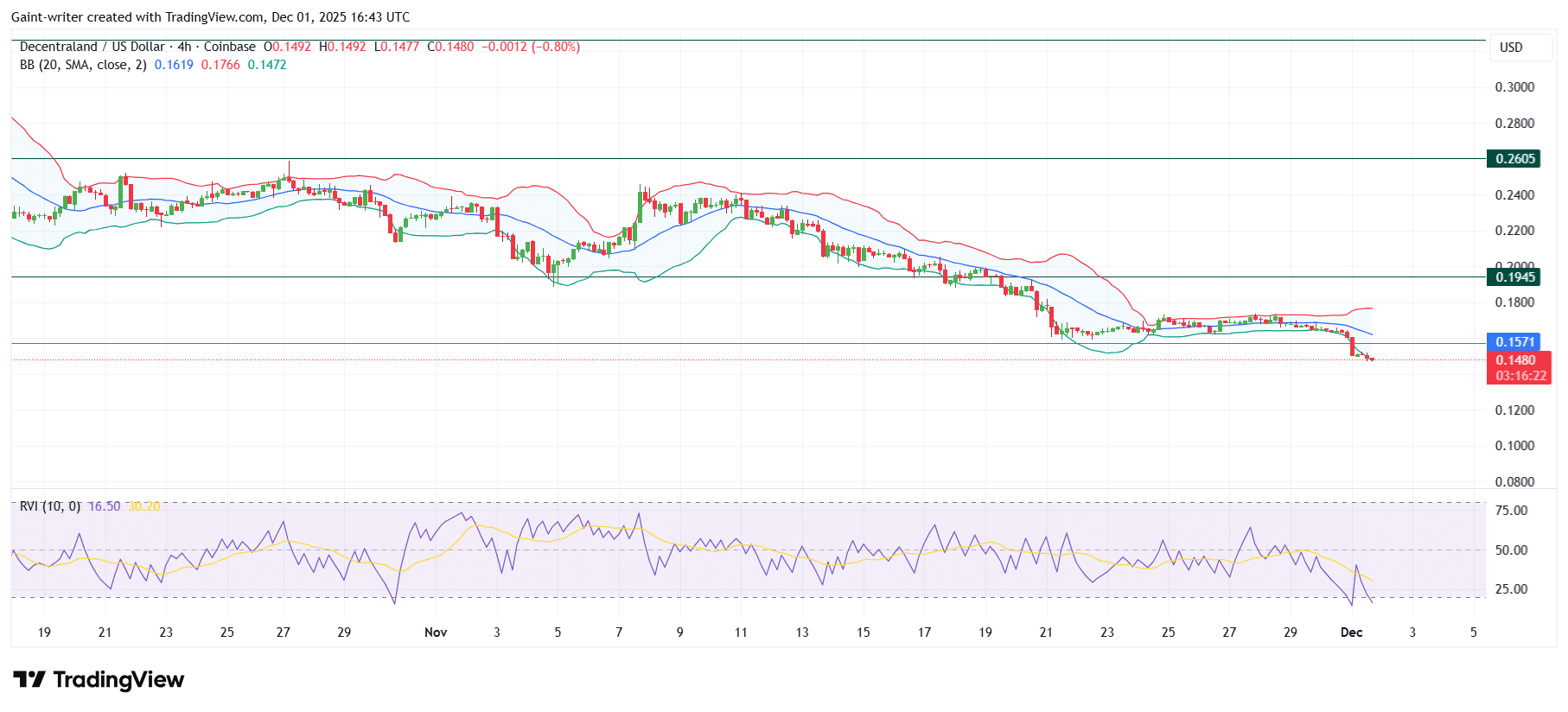
Task: Click the 0.1945 horizontal line price label
Action: point(1515,277)
